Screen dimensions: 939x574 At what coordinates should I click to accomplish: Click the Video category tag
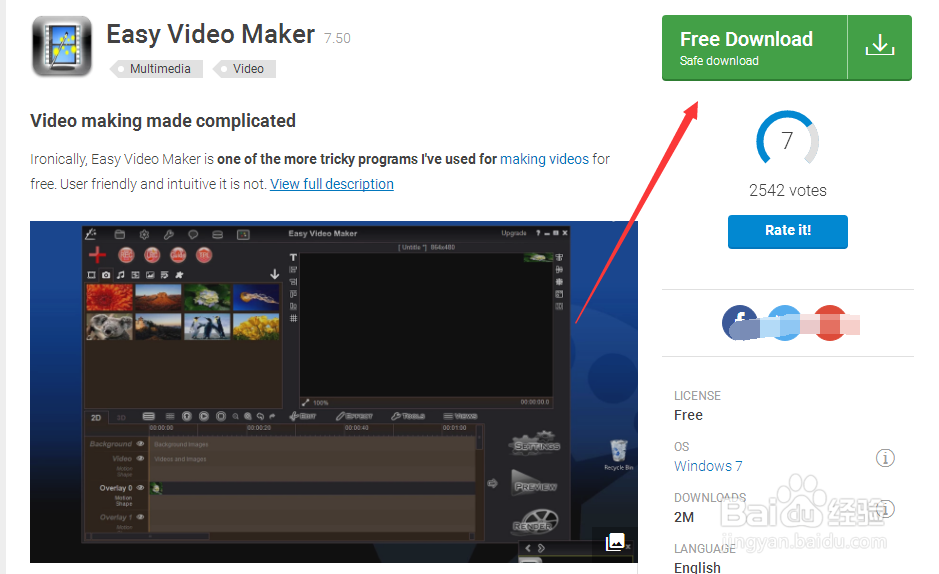(244, 69)
